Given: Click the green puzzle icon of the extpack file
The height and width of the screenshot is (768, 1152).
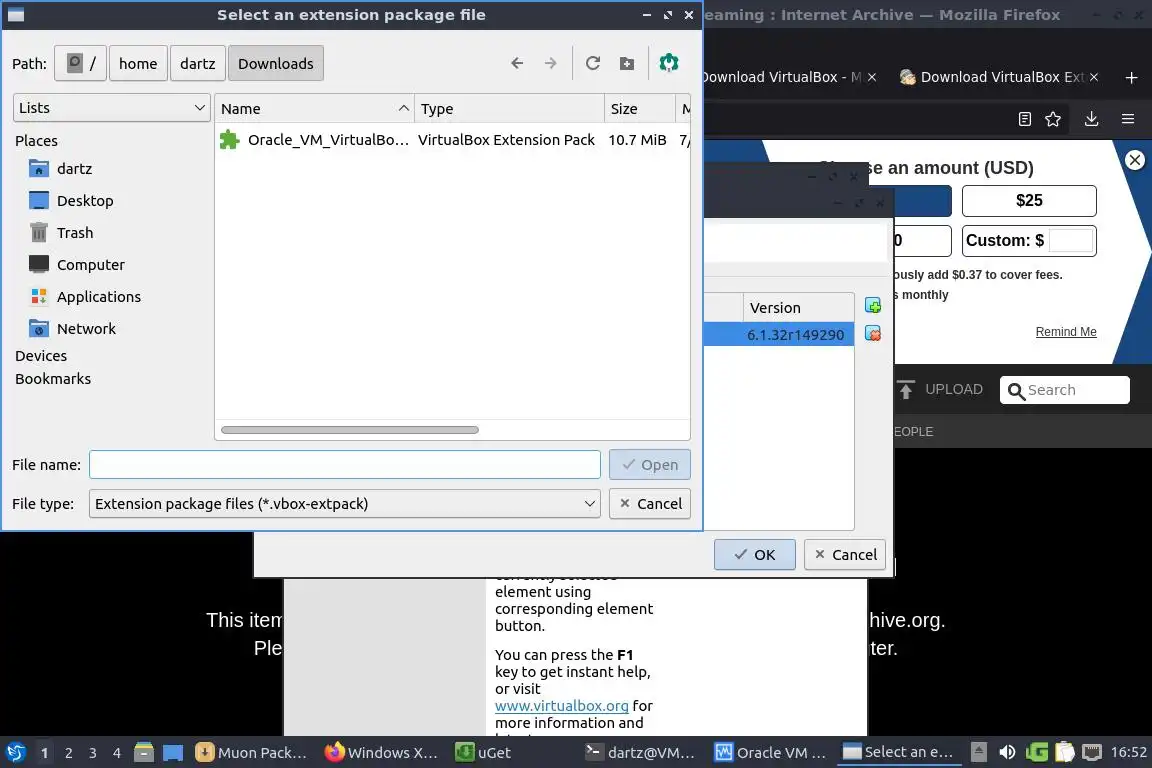Looking at the screenshot, I should 230,140.
